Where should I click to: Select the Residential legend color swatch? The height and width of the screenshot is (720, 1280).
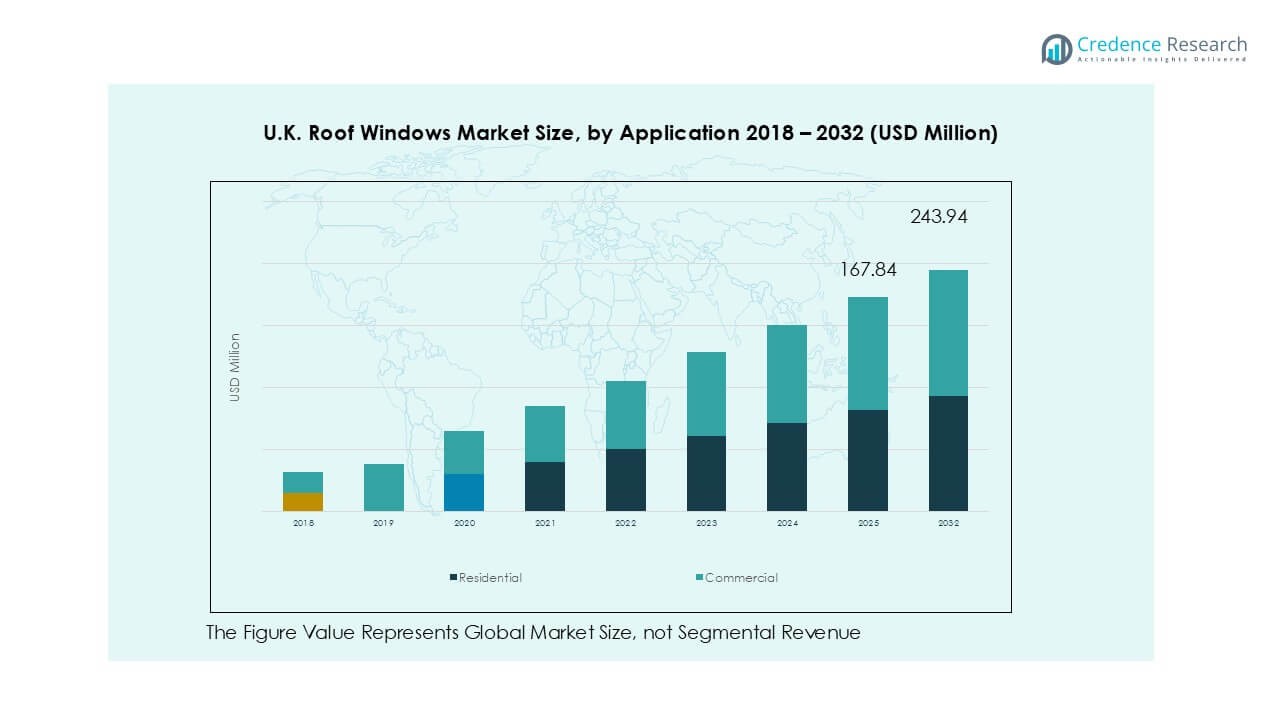454,578
